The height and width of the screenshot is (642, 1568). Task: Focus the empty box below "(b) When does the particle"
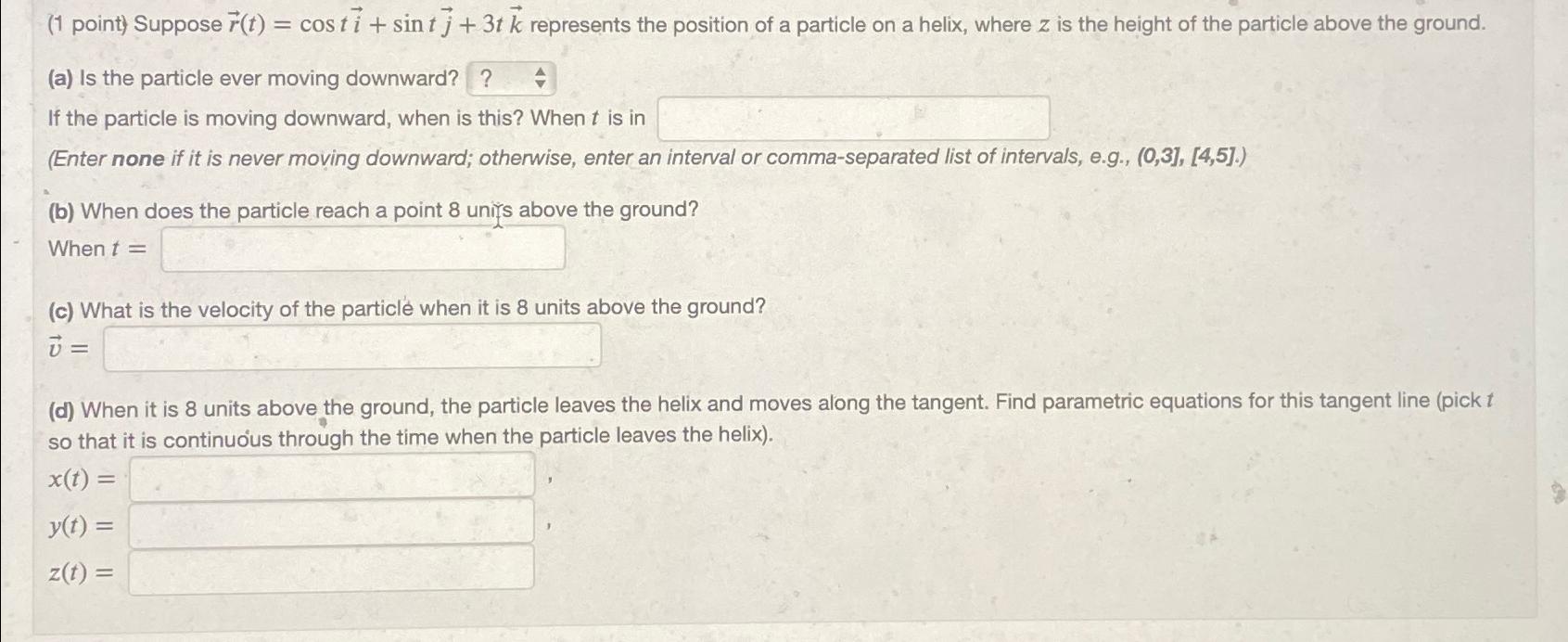point(362,248)
